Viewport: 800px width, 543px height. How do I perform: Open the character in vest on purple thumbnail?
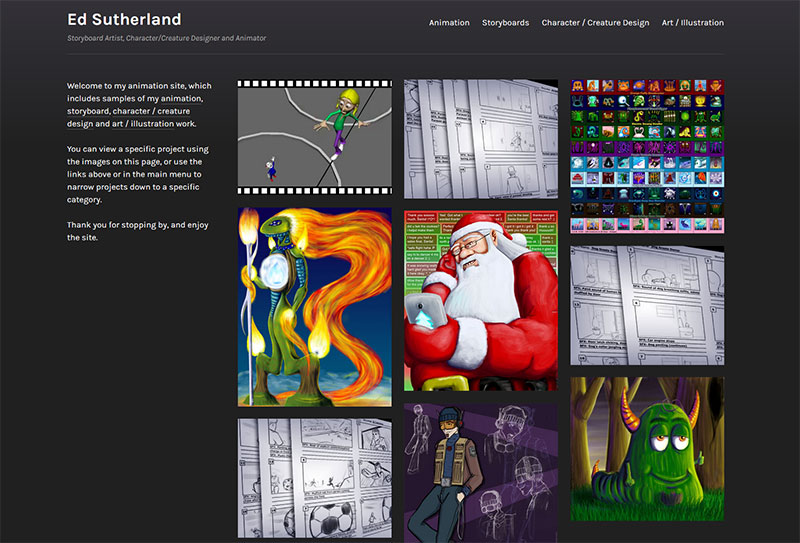481,473
